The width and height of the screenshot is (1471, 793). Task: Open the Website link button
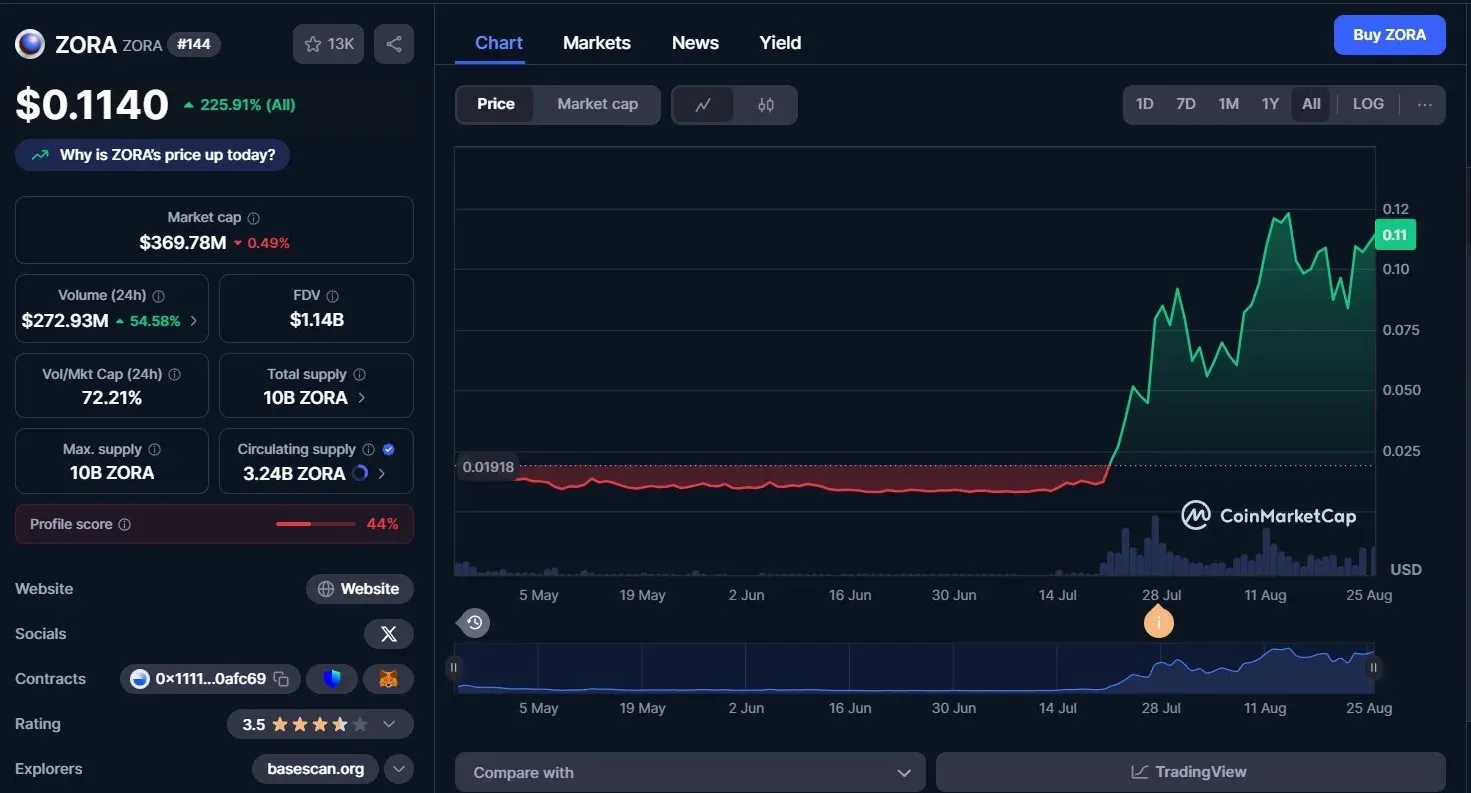[x=360, y=589]
